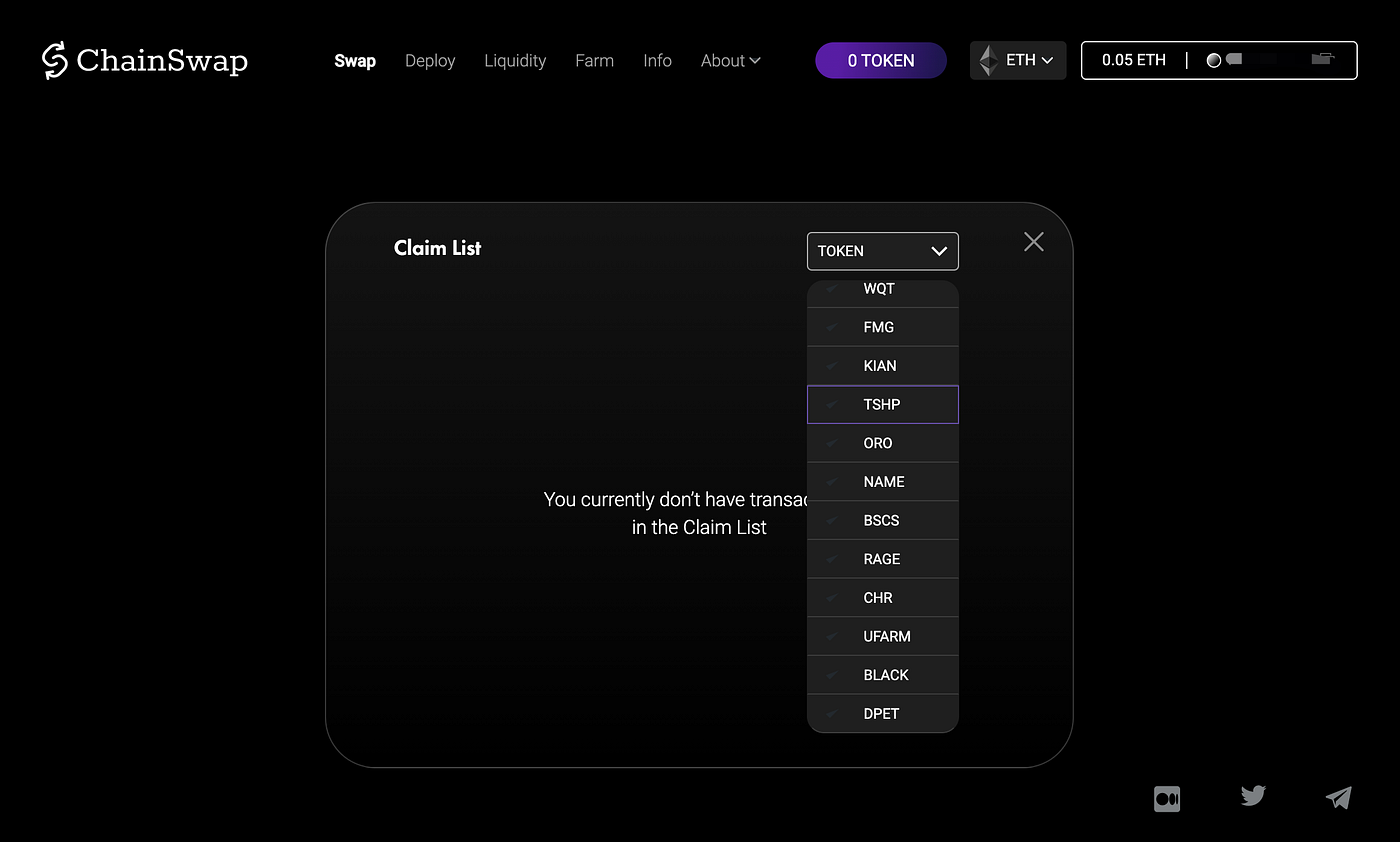
Task: Select BSCS from token list
Action: [x=883, y=520]
